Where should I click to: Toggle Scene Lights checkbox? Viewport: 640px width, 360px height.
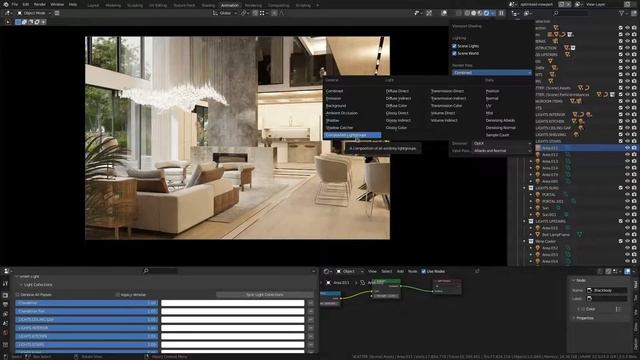coord(454,46)
